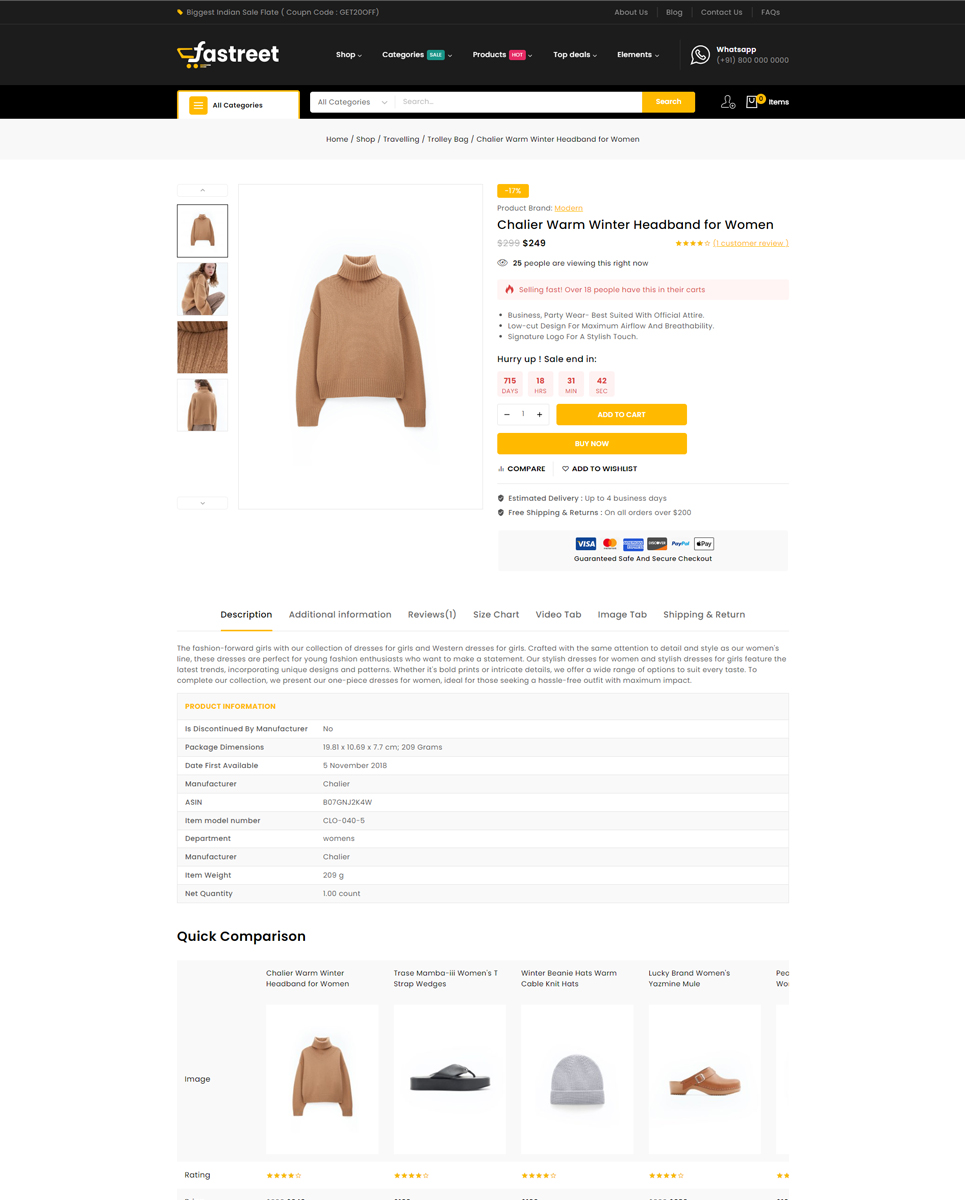The image size is (965, 1200).
Task: Expand the Elements navigation menu
Action: point(638,55)
